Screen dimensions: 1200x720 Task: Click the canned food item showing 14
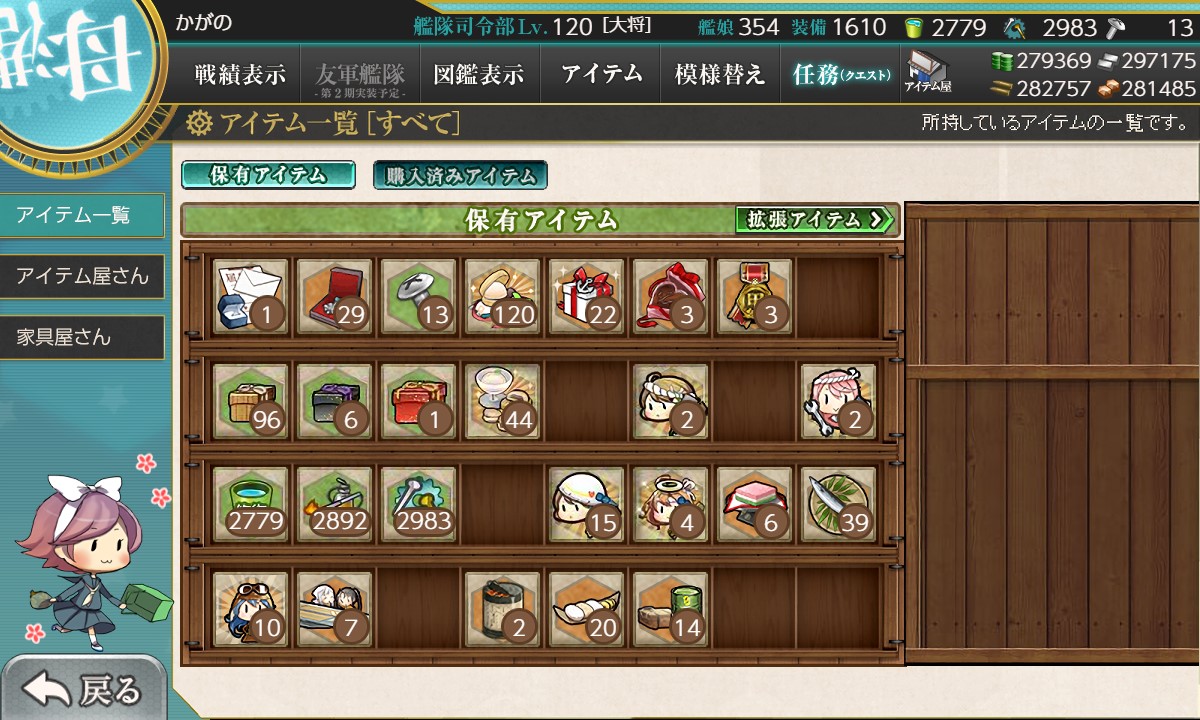[671, 609]
